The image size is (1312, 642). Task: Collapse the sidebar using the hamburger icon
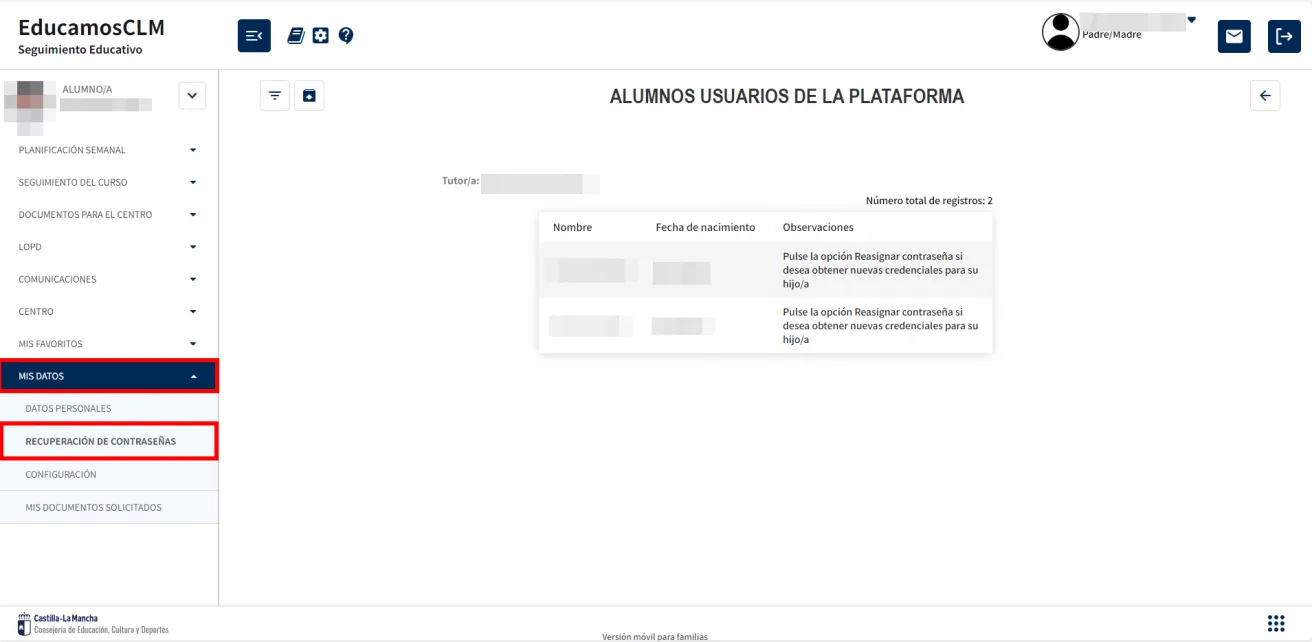point(253,35)
